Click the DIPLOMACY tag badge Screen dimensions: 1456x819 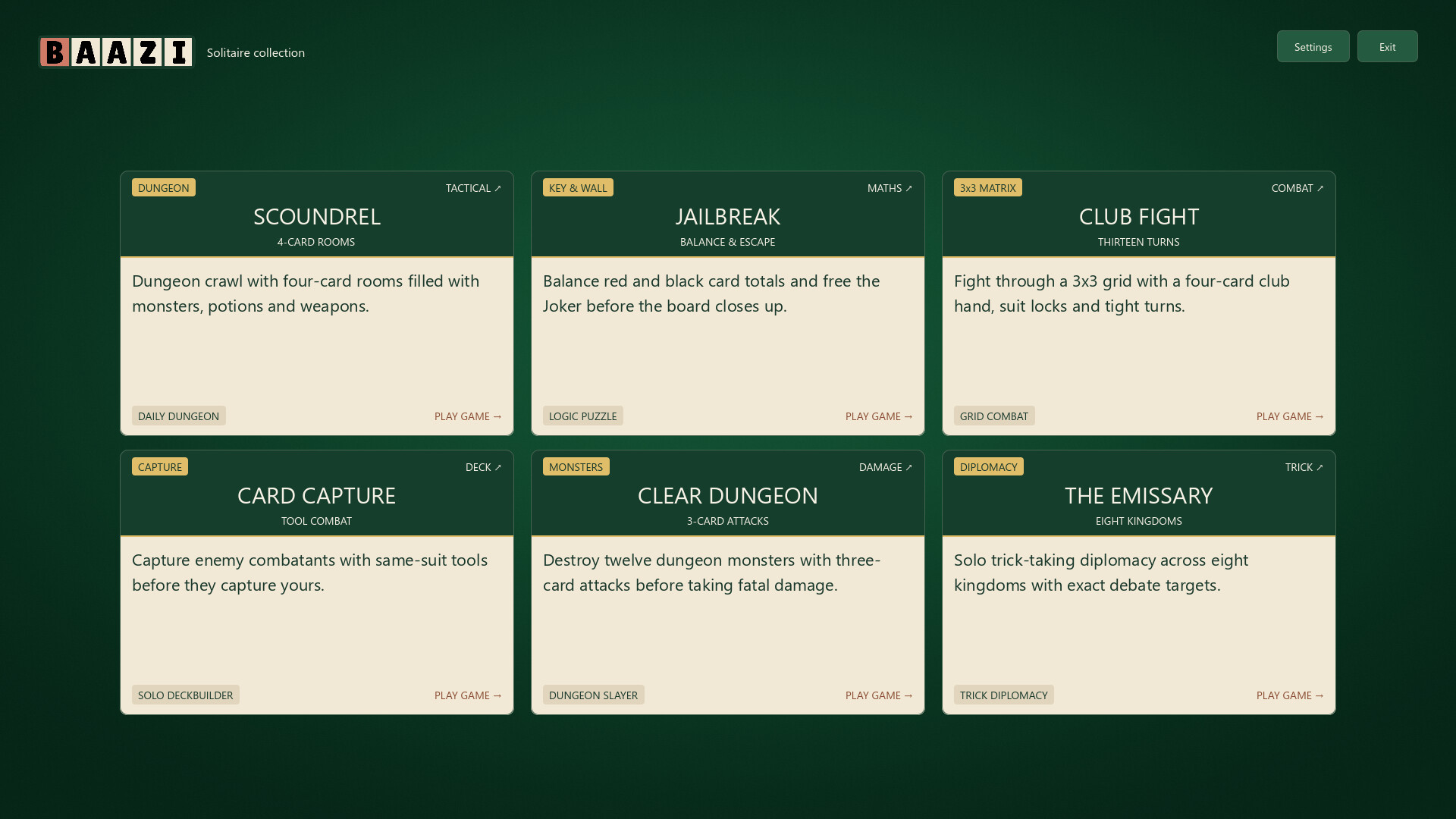(x=989, y=466)
